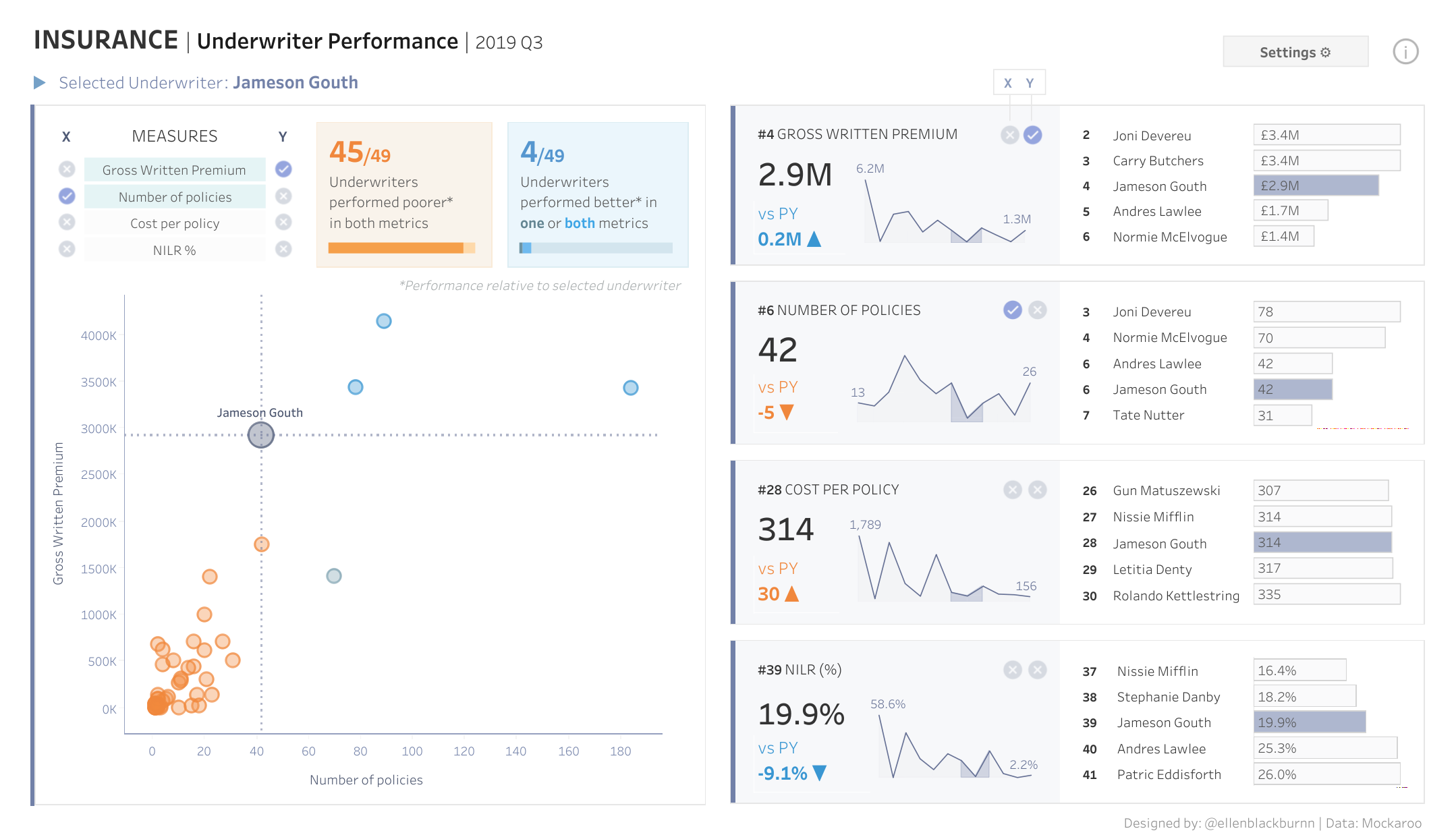Click the info icon next to Settings

coord(1405,52)
